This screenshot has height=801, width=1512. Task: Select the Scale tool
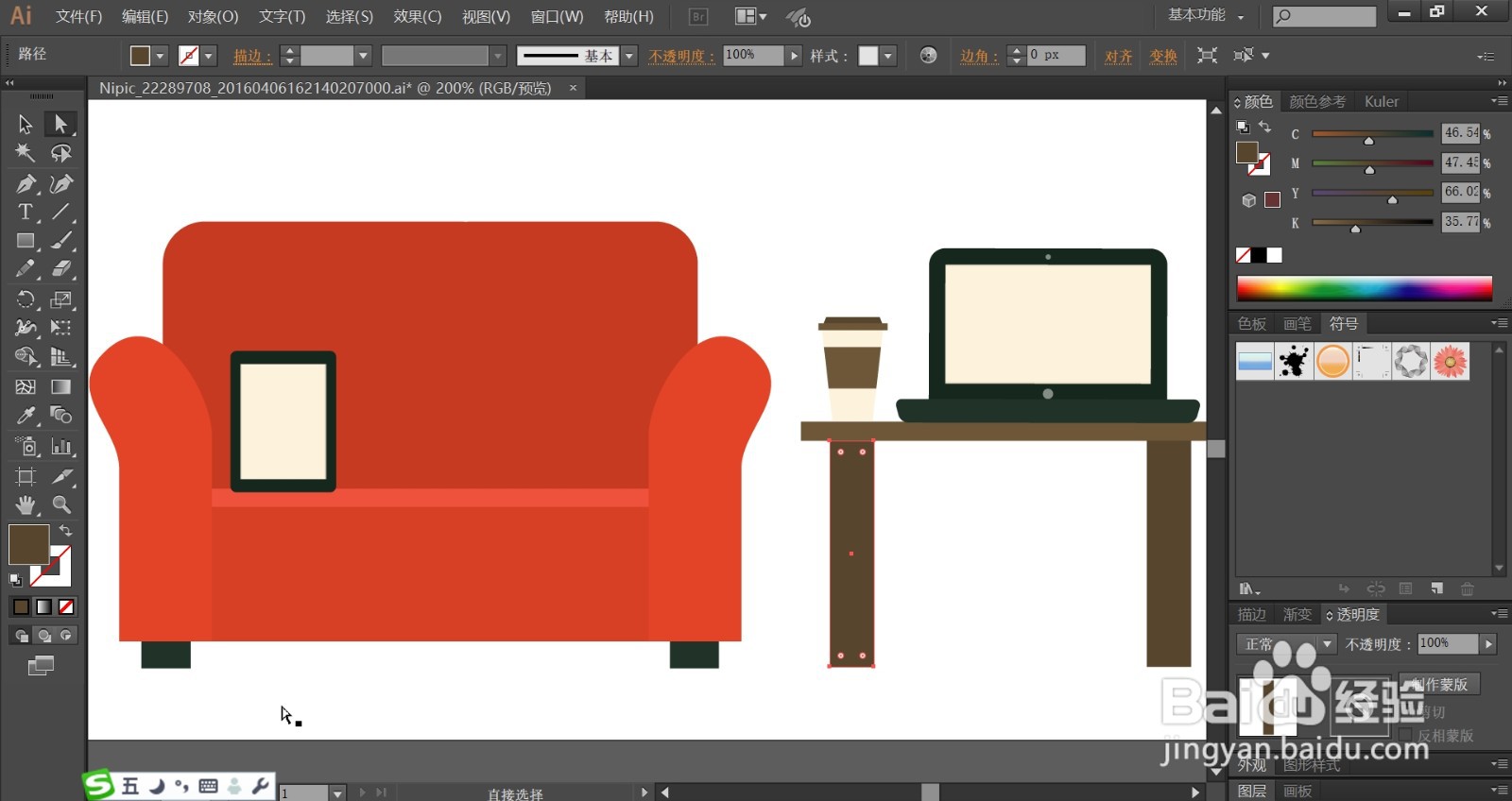click(60, 299)
